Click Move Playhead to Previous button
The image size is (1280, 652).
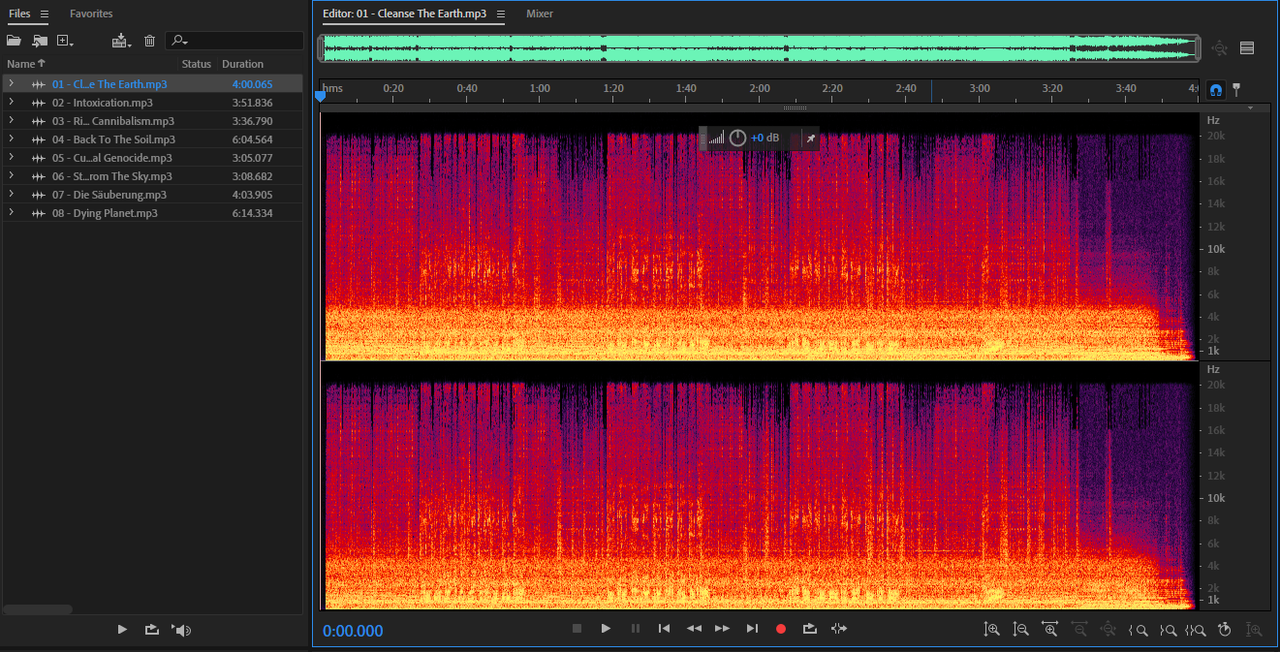coord(664,628)
